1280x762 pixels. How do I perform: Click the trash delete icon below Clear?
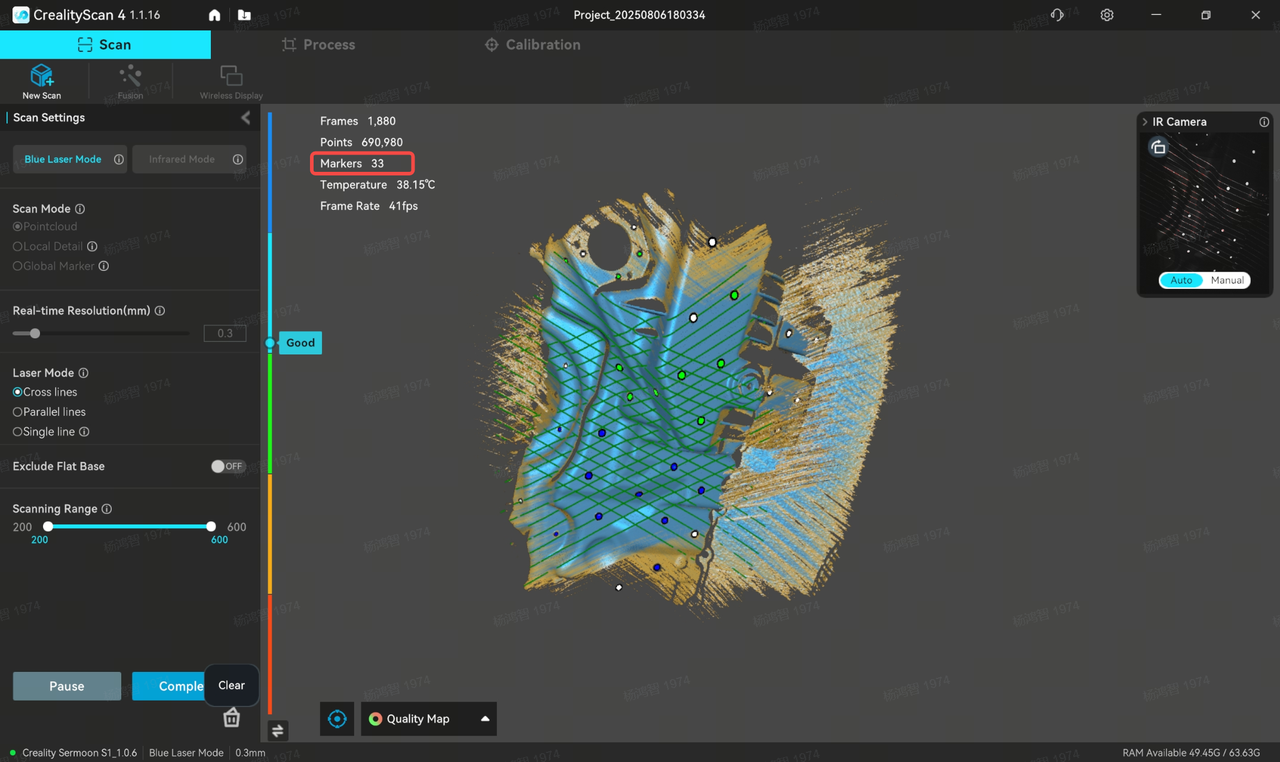click(231, 717)
